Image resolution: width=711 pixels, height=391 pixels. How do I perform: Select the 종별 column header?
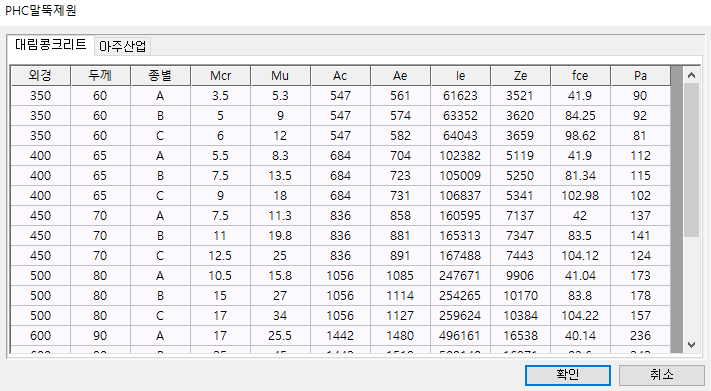(161, 76)
